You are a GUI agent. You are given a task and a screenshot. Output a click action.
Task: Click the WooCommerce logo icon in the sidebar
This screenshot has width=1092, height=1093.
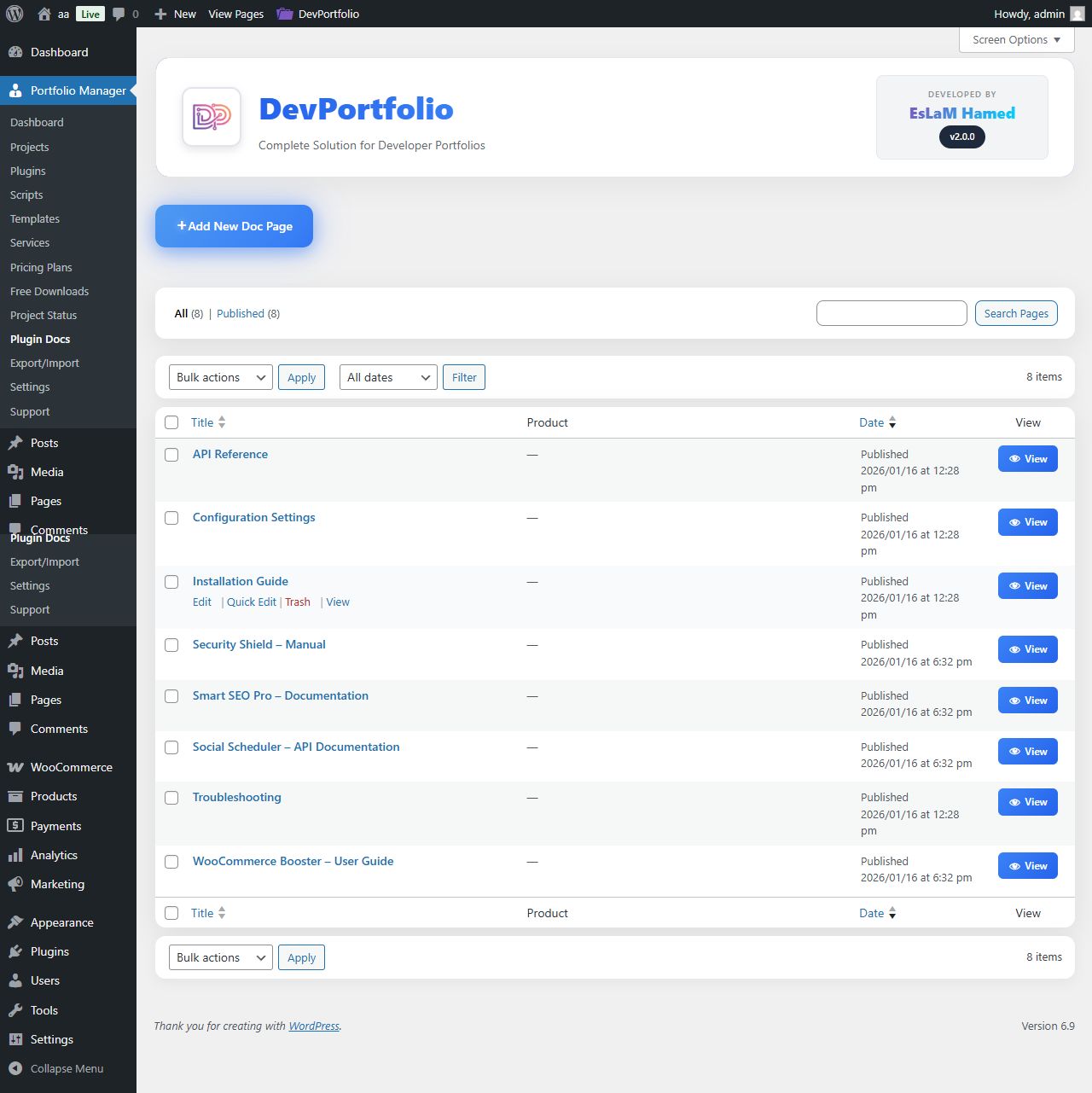pyautogui.click(x=15, y=767)
